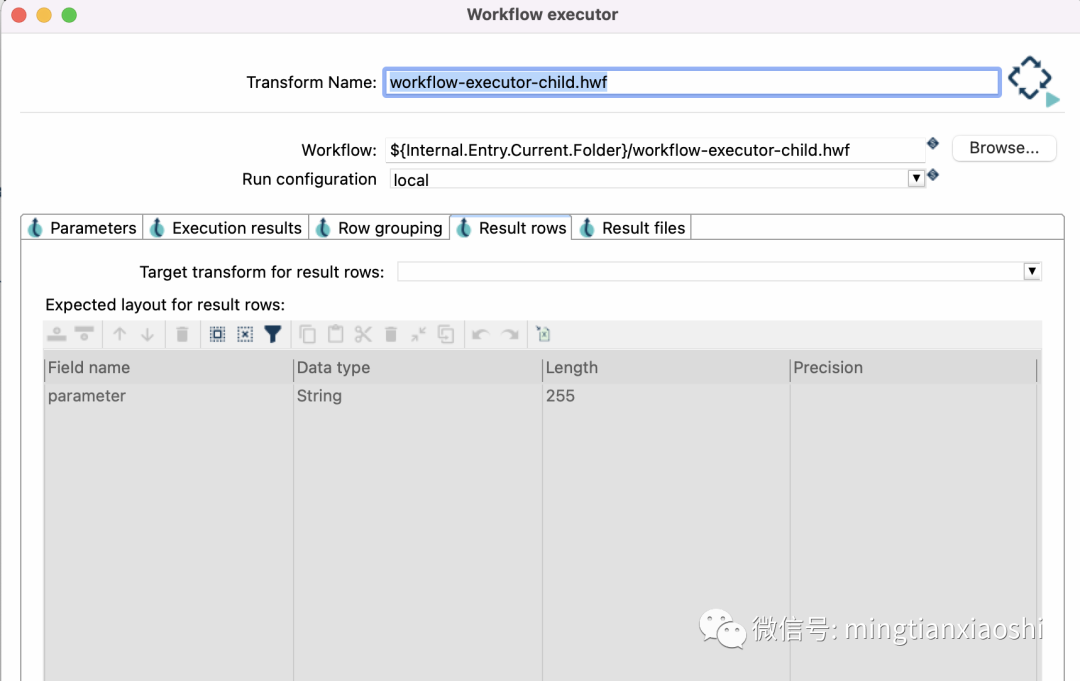Click the insert row after icon
The height and width of the screenshot is (681, 1080).
click(x=84, y=335)
